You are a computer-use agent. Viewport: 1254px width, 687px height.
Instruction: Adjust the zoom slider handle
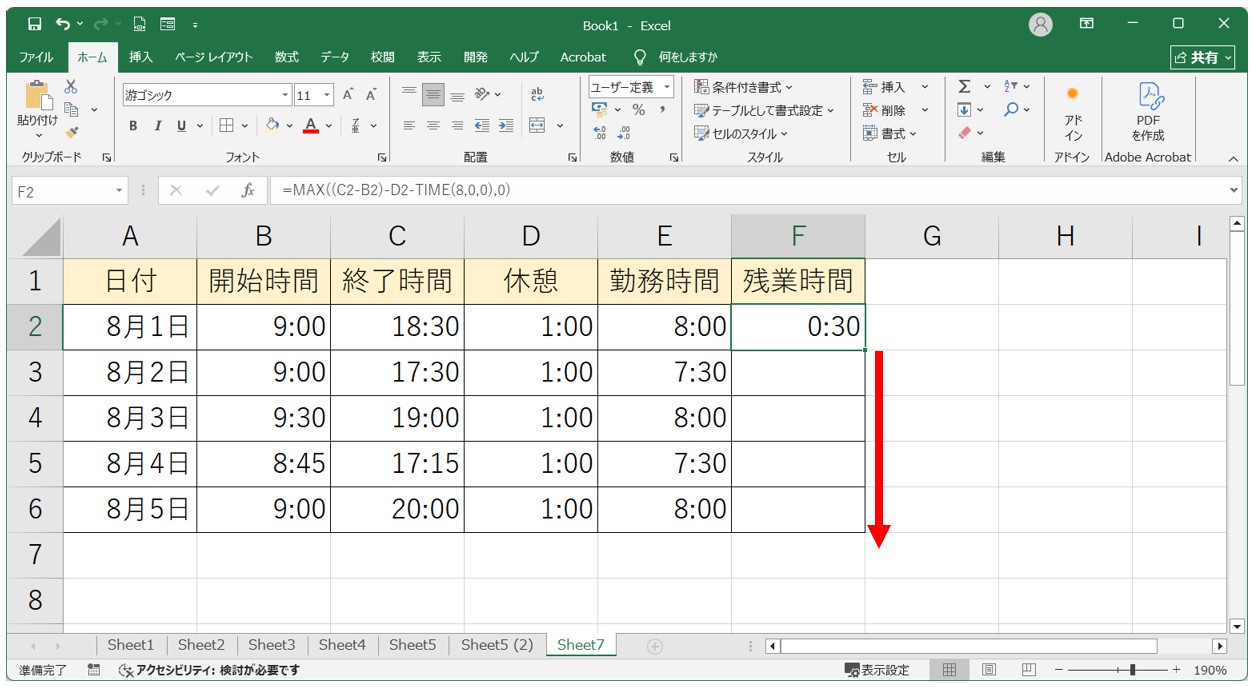pos(1132,670)
